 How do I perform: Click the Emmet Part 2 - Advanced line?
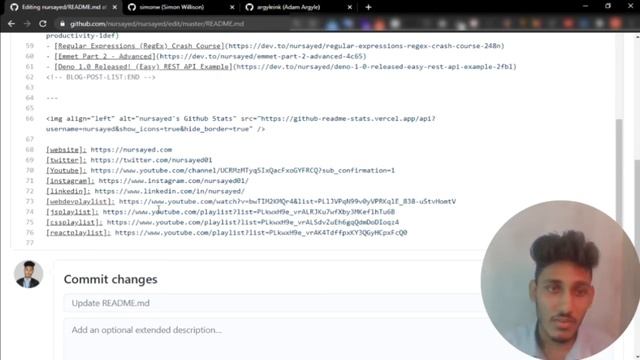click(x=206, y=56)
